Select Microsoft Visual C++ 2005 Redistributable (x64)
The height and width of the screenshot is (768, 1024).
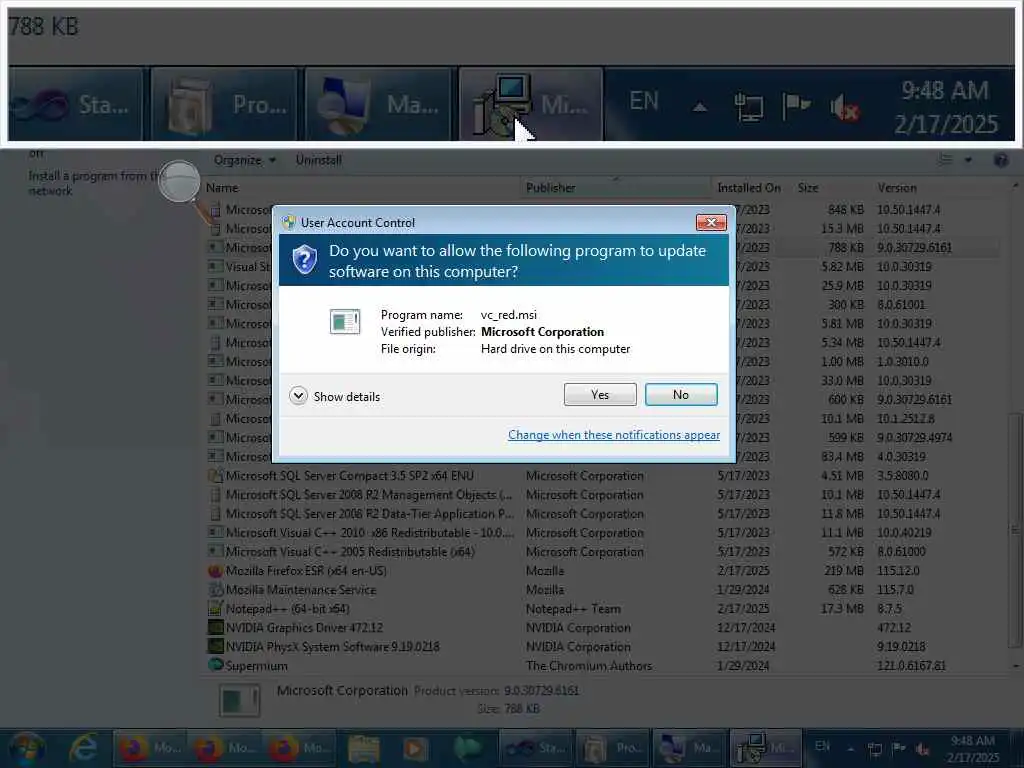click(601, 552)
